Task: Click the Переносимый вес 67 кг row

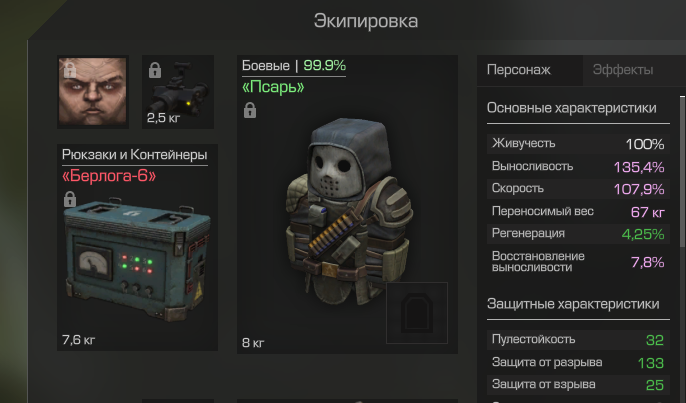Action: [578, 212]
